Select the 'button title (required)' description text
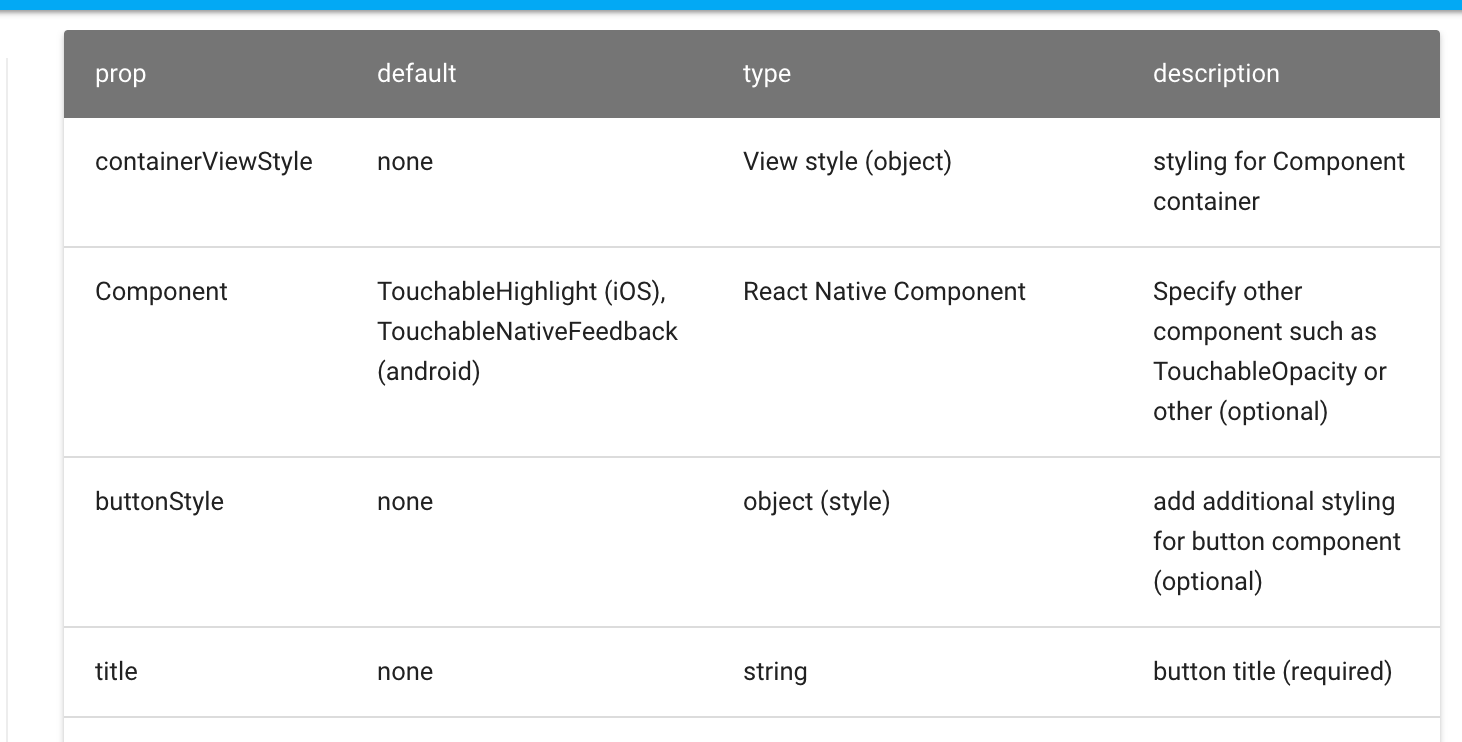 1272,671
